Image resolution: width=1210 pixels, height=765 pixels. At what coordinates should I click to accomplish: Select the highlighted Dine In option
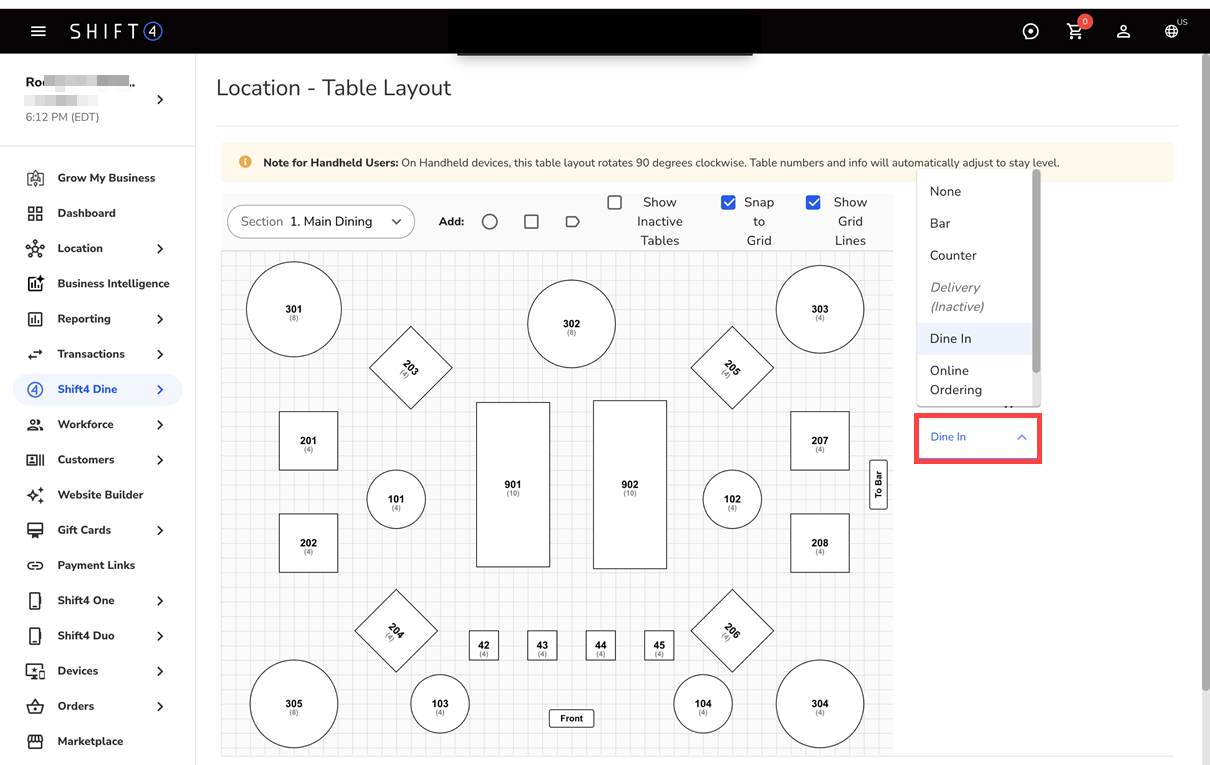tap(974, 338)
